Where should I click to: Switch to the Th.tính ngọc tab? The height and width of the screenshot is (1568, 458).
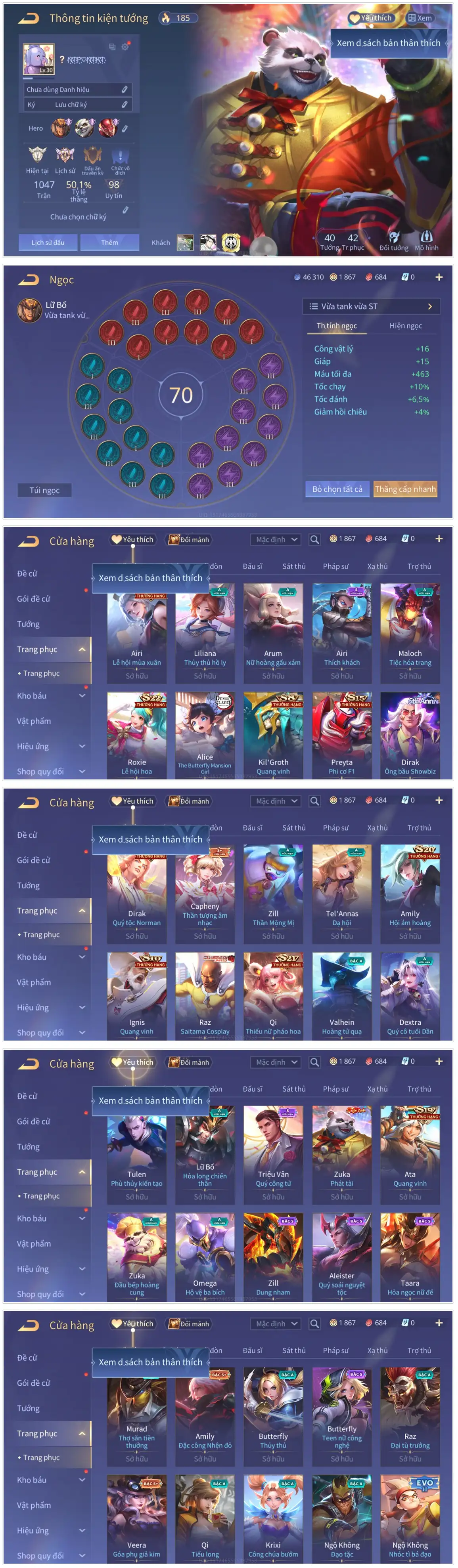pyautogui.click(x=337, y=326)
